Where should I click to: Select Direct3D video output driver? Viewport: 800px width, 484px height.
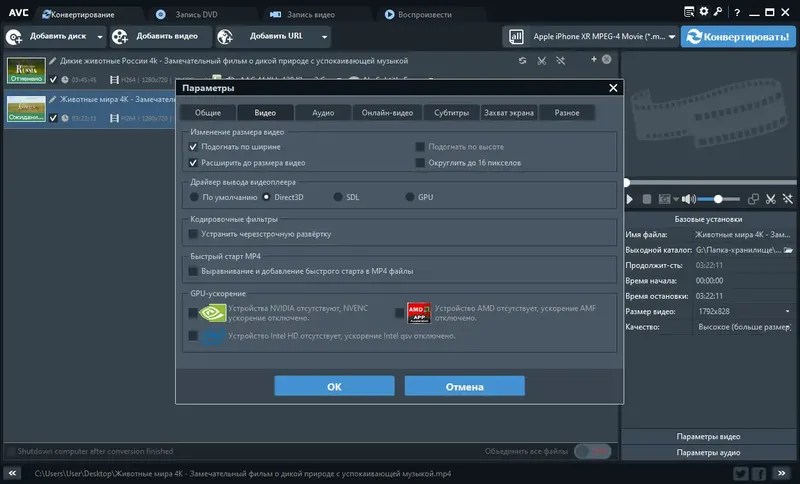266,197
